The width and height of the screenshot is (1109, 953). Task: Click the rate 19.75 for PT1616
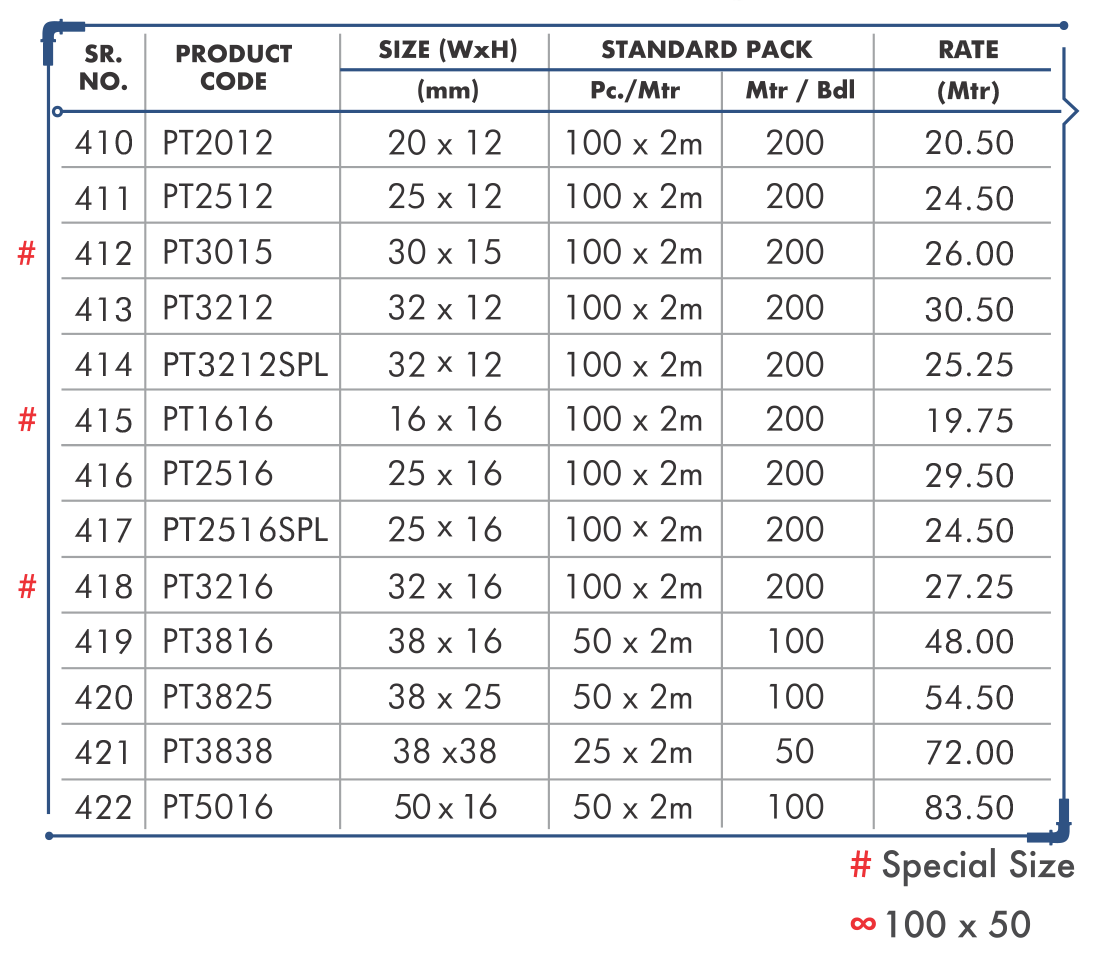coord(969,421)
